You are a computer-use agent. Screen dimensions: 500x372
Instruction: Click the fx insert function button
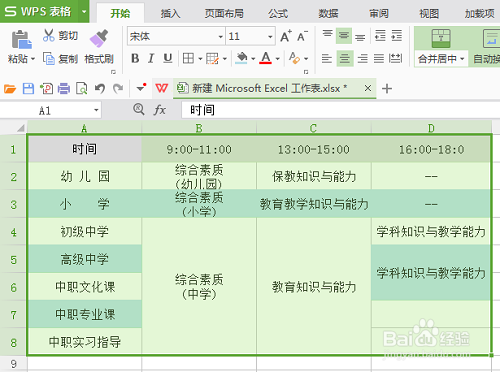(159, 110)
